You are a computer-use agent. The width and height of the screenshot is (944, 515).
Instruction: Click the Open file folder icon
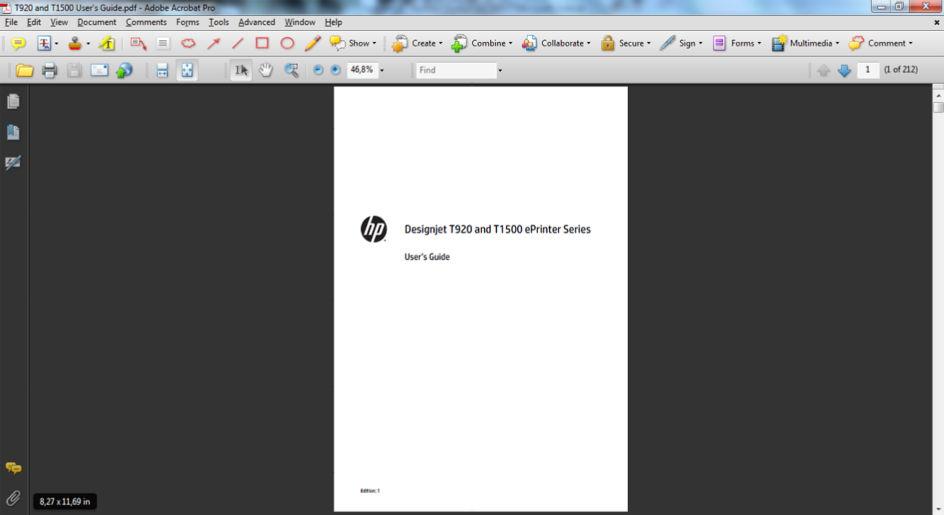pyautogui.click(x=24, y=70)
